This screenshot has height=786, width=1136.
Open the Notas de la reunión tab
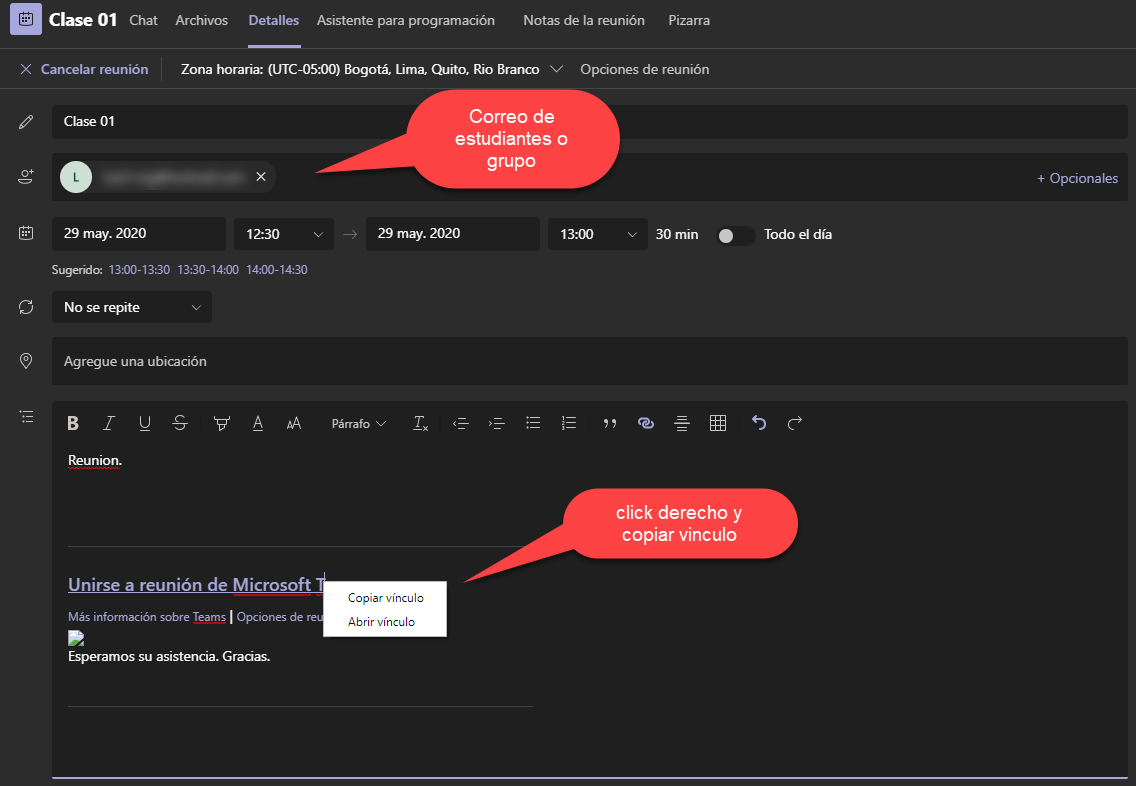pos(584,20)
